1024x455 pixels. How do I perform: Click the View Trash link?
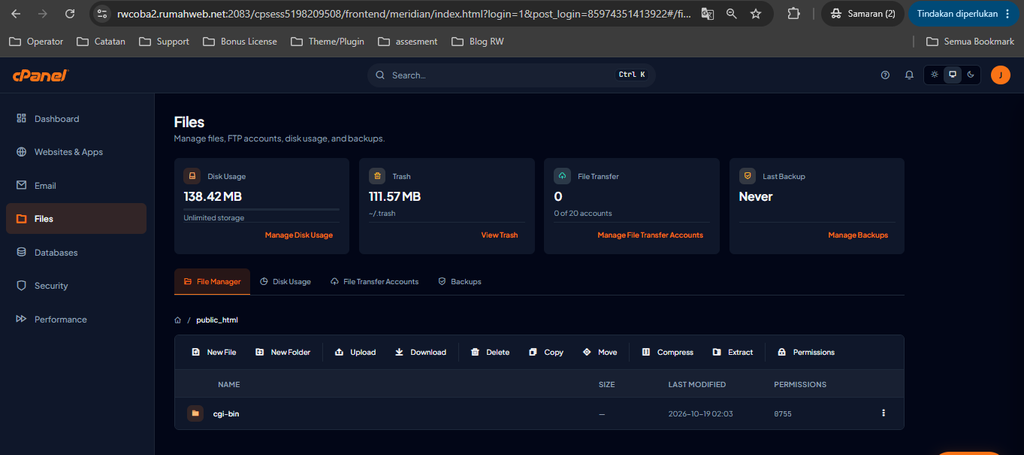click(x=499, y=235)
